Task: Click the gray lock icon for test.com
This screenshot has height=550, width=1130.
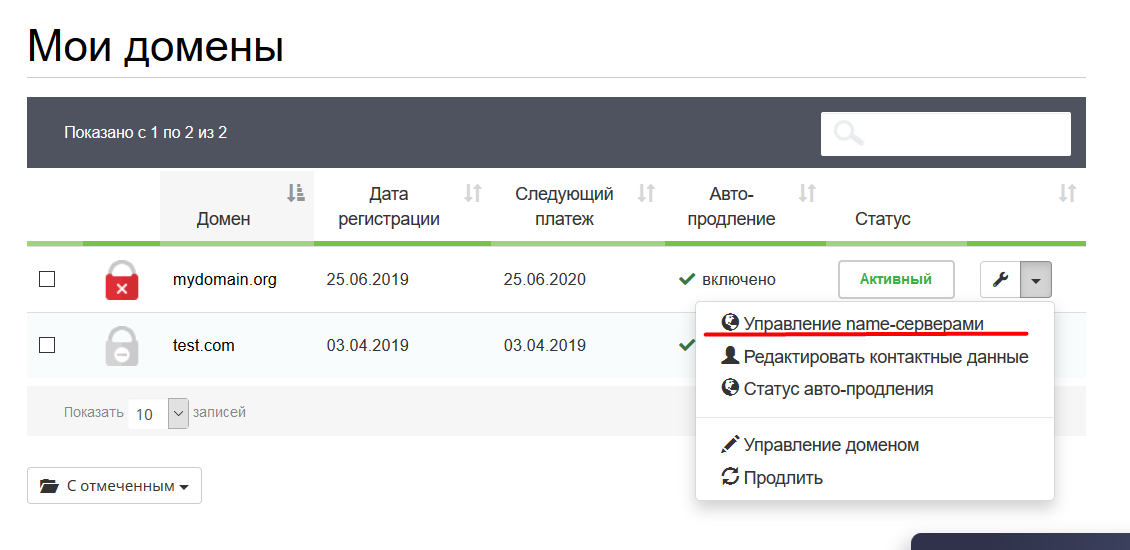Action: [122, 346]
